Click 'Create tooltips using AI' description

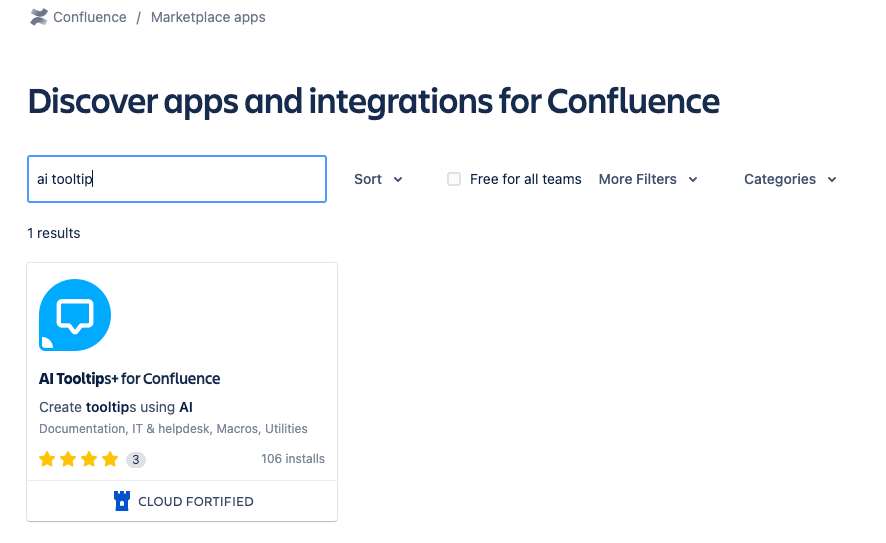(116, 407)
